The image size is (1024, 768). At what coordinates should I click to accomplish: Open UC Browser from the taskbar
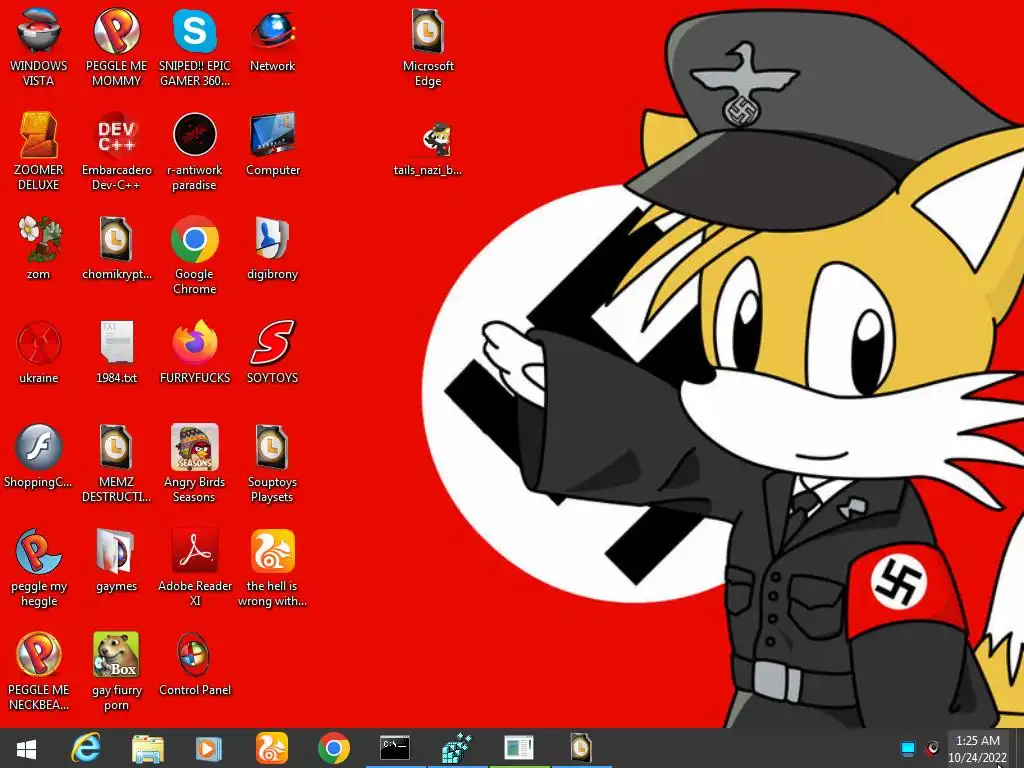(x=271, y=748)
